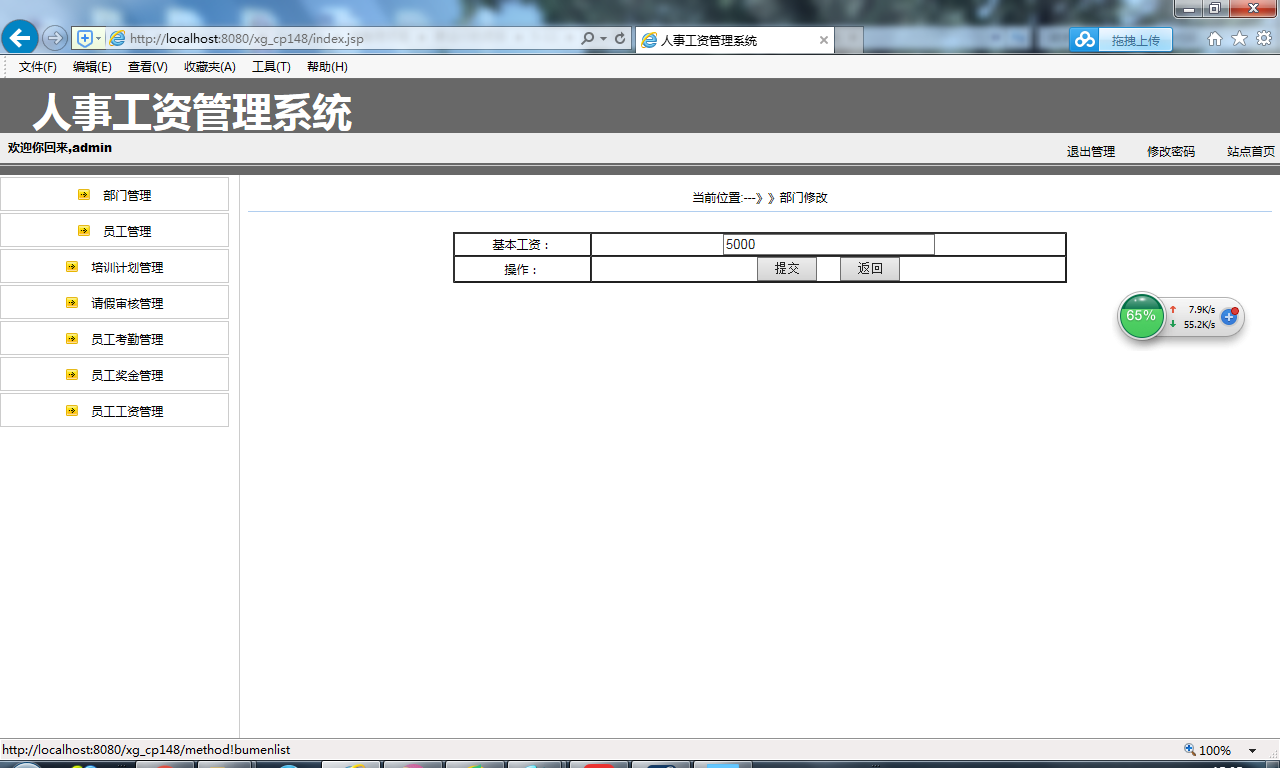Click the cloud upload icon (拖拽上传)
Screen dimensions: 1280x768
click(x=1085, y=39)
